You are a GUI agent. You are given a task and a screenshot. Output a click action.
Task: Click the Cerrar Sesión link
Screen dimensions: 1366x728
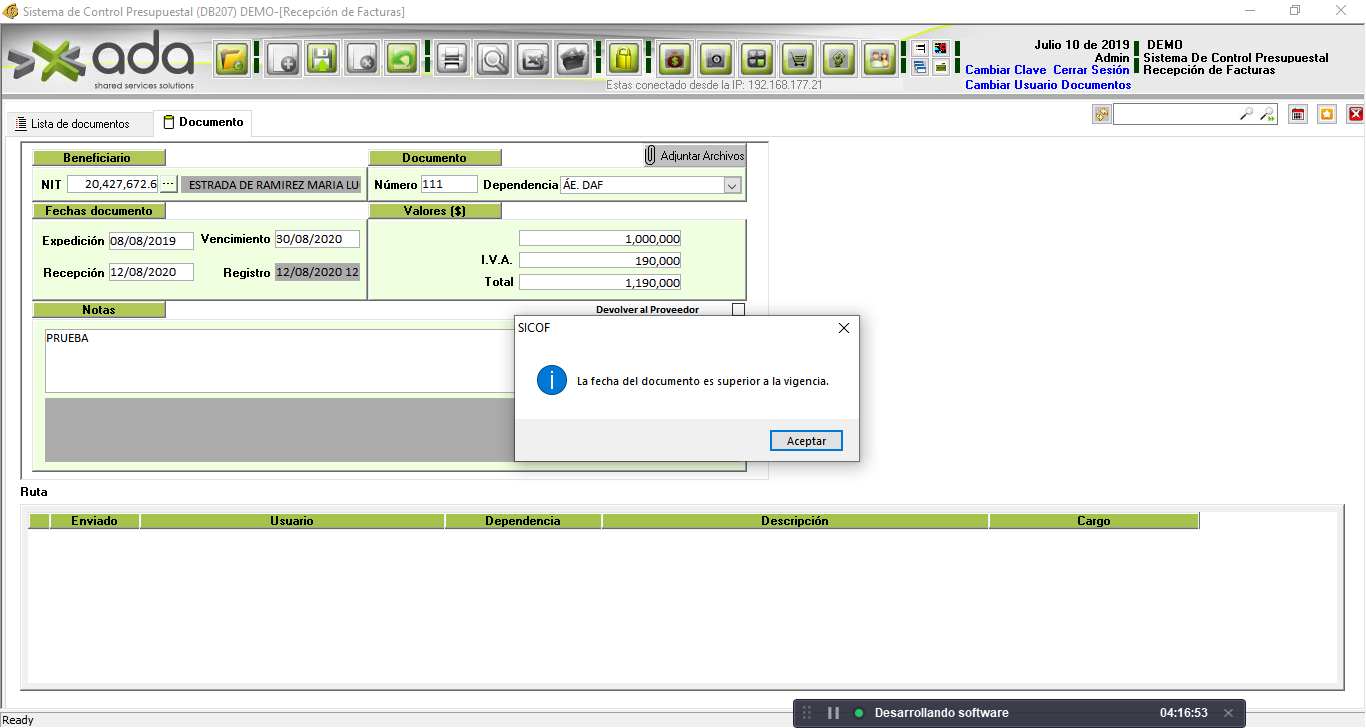coord(1091,70)
